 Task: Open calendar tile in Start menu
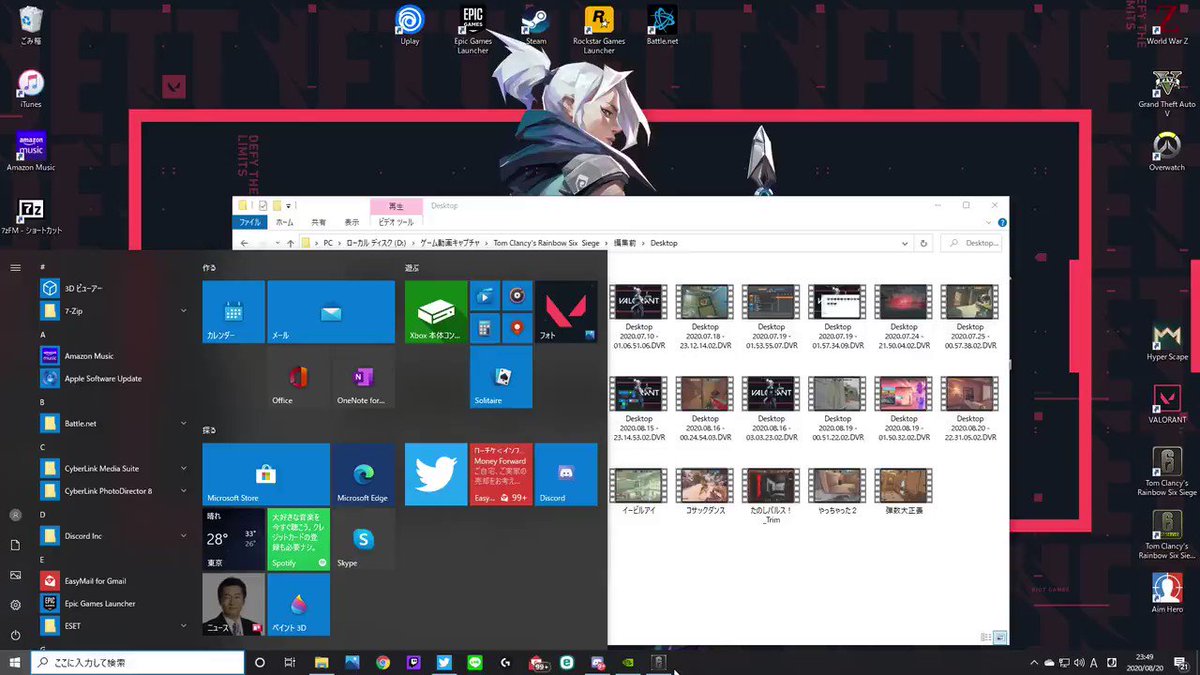pyautogui.click(x=233, y=312)
